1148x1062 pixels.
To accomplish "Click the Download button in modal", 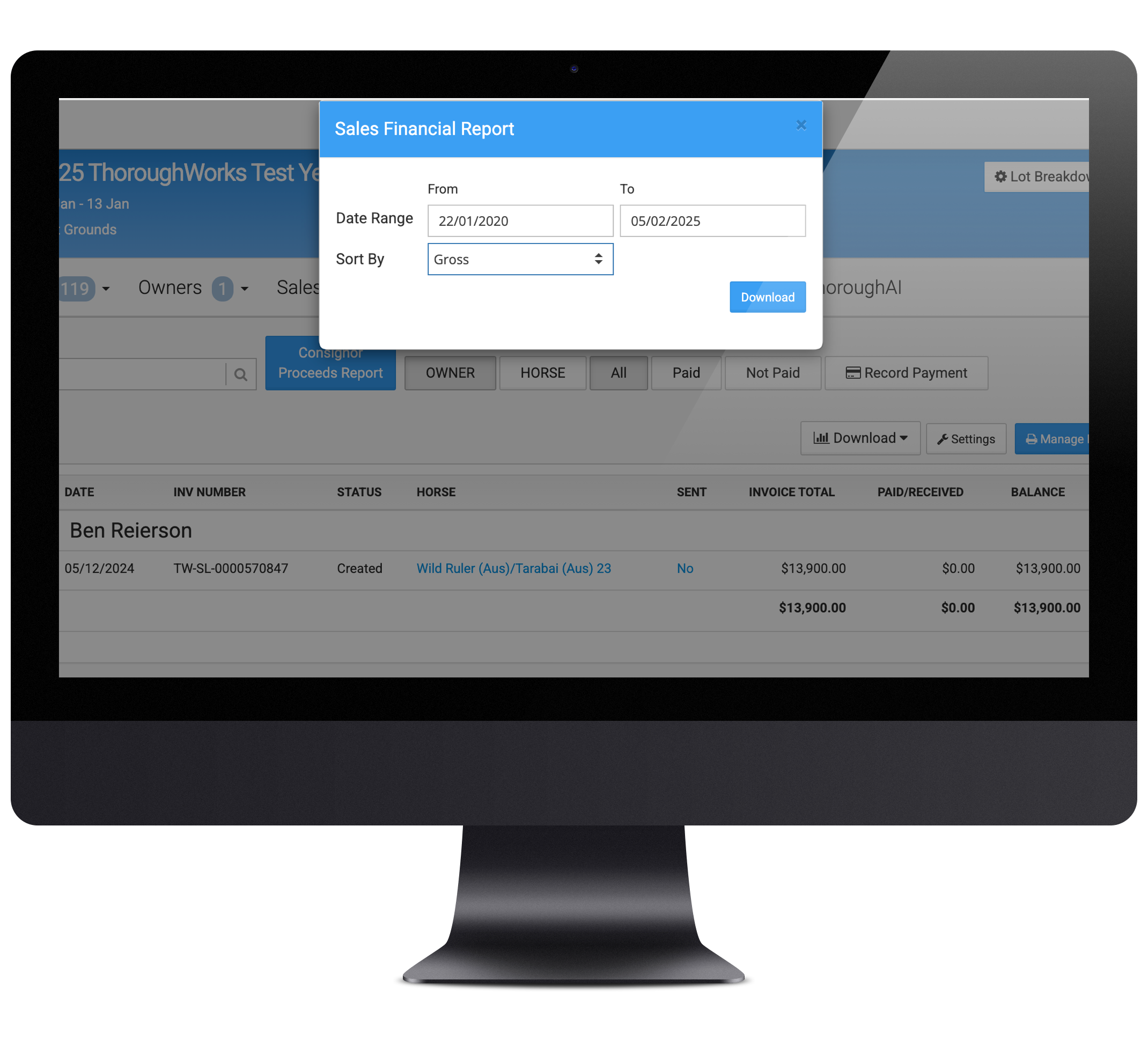I will coord(767,296).
